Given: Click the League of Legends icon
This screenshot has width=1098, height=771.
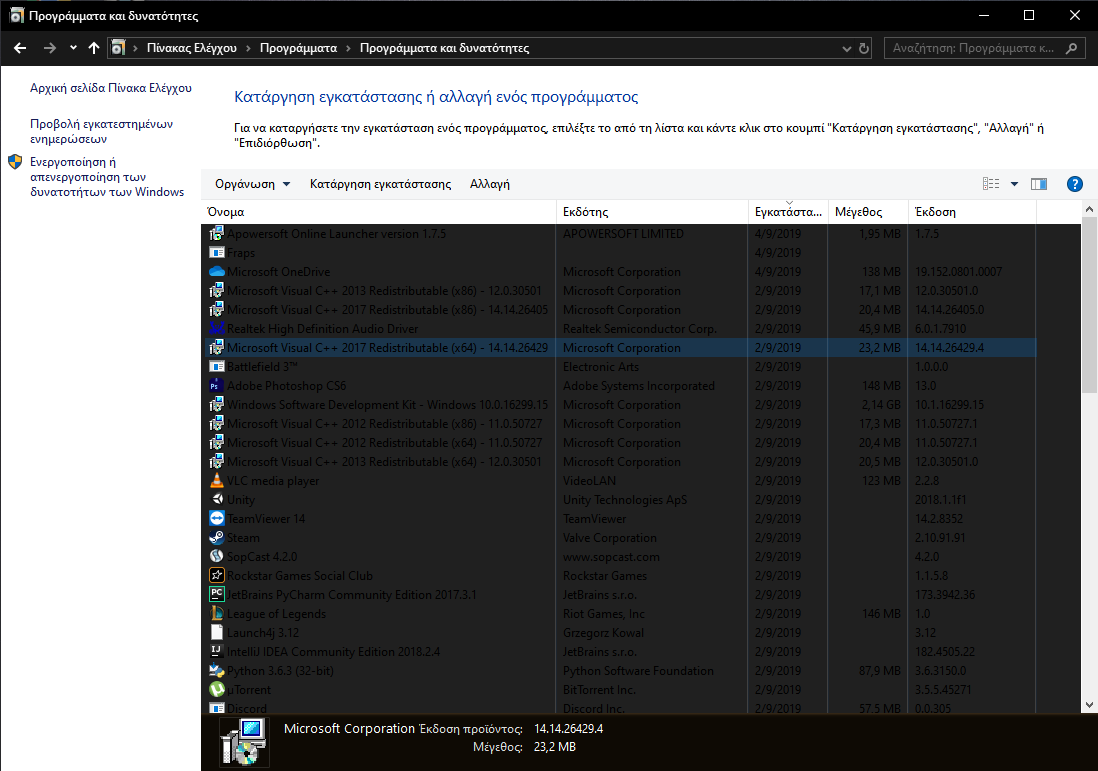Looking at the screenshot, I should (x=216, y=613).
